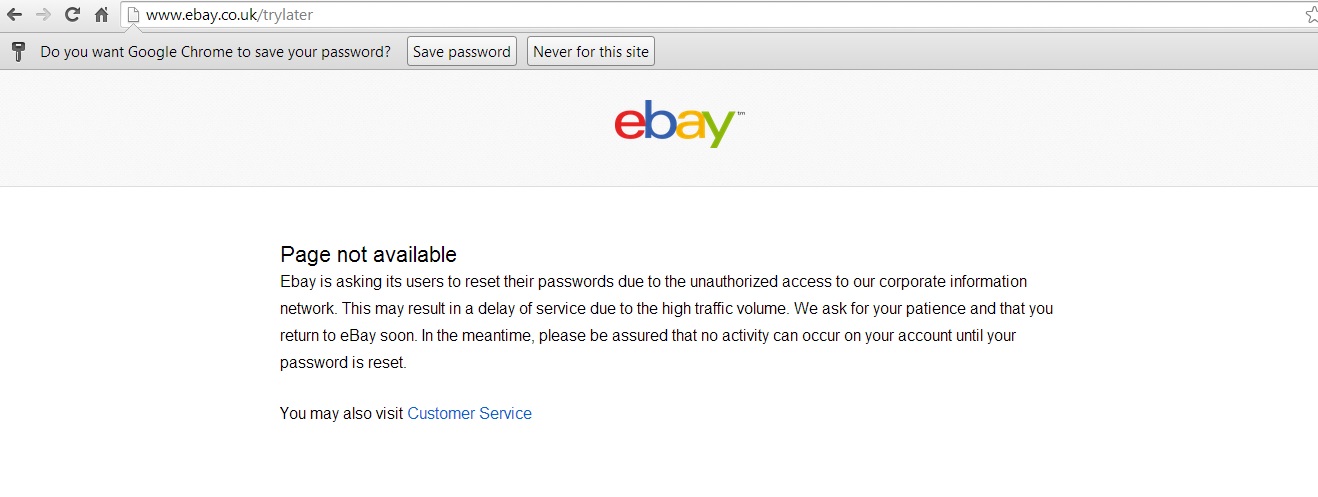
Task: Go back using the back arrow
Action: point(14,15)
